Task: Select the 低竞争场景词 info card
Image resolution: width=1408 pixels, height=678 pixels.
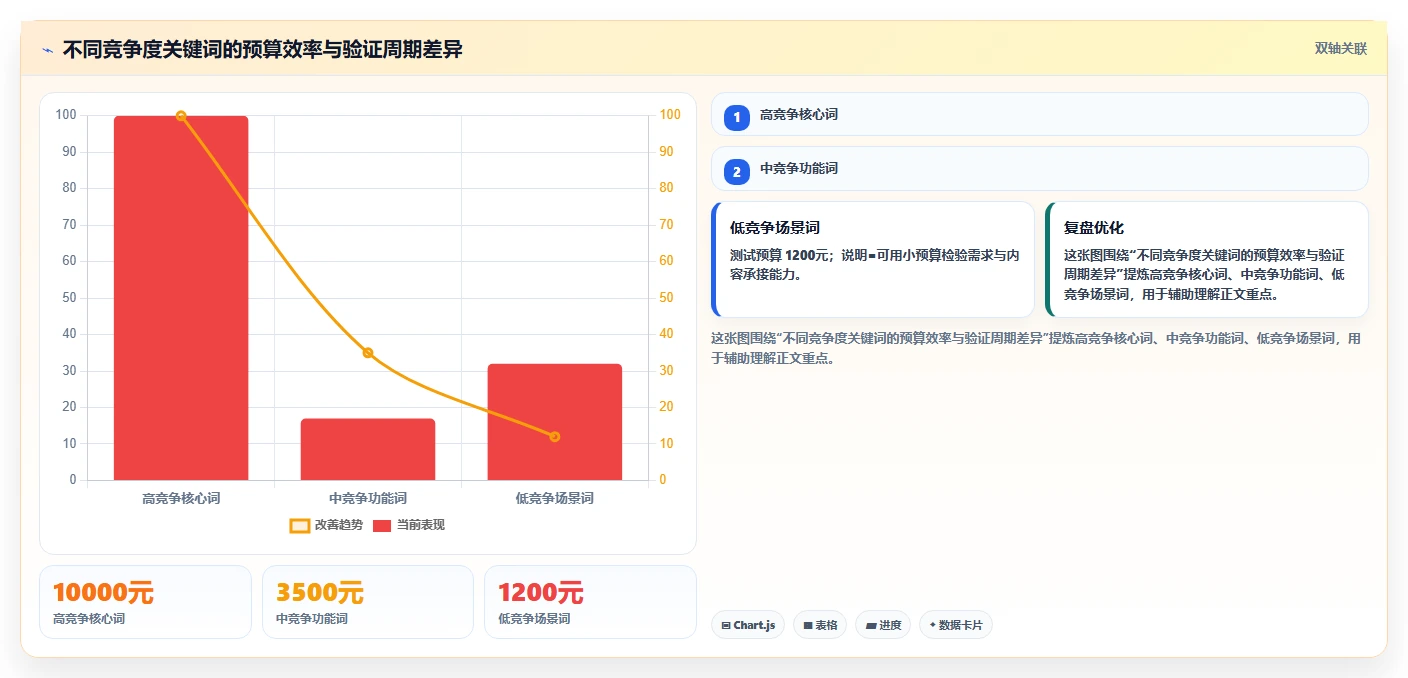Action: pos(873,260)
